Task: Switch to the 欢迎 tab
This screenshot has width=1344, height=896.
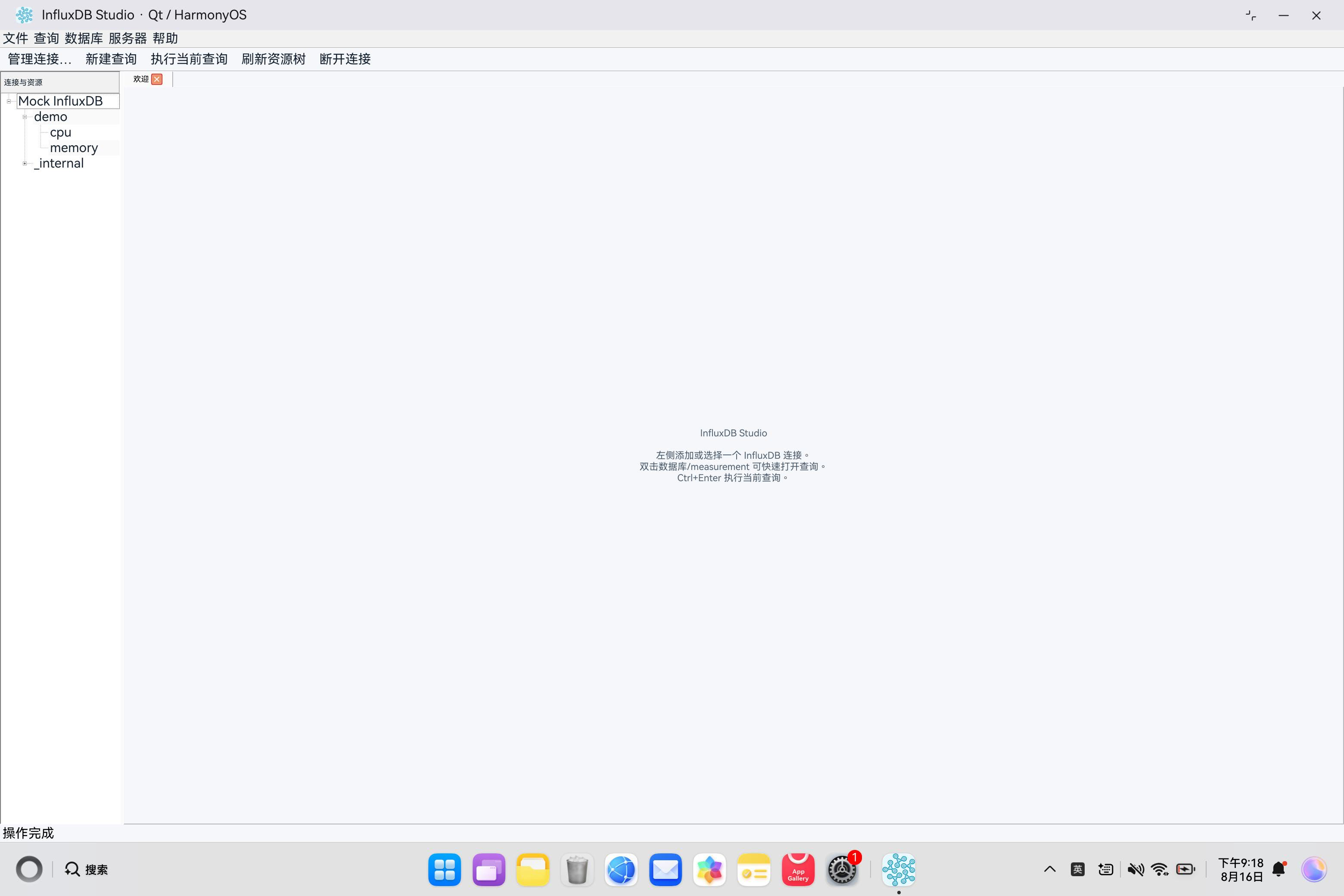Action: point(140,79)
